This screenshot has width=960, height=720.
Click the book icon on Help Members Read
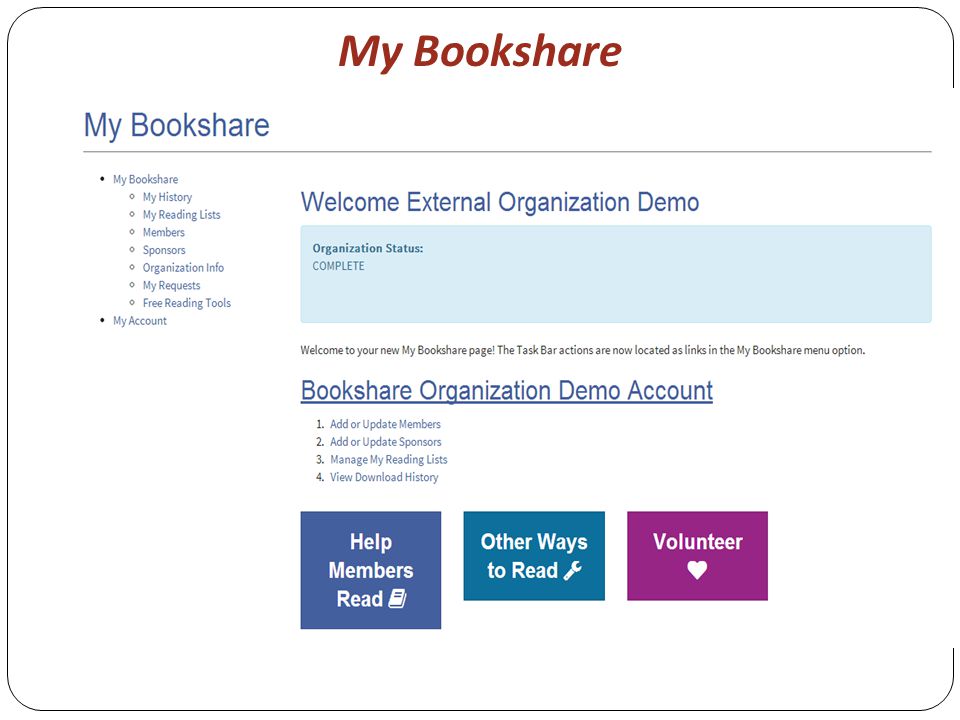click(398, 598)
